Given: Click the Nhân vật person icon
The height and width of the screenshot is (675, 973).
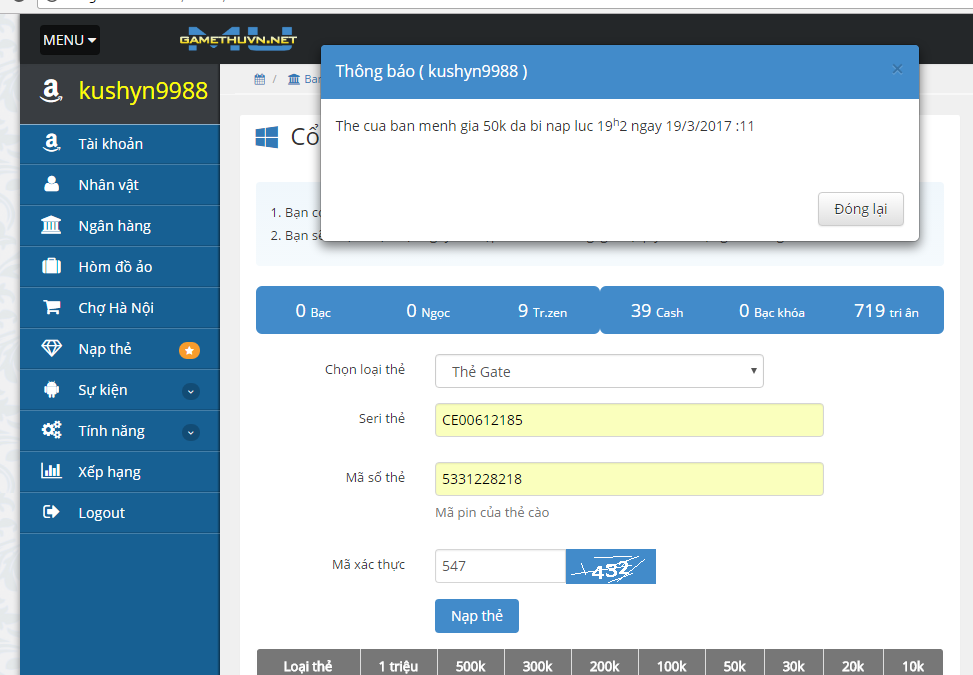Looking at the screenshot, I should coord(52,184).
